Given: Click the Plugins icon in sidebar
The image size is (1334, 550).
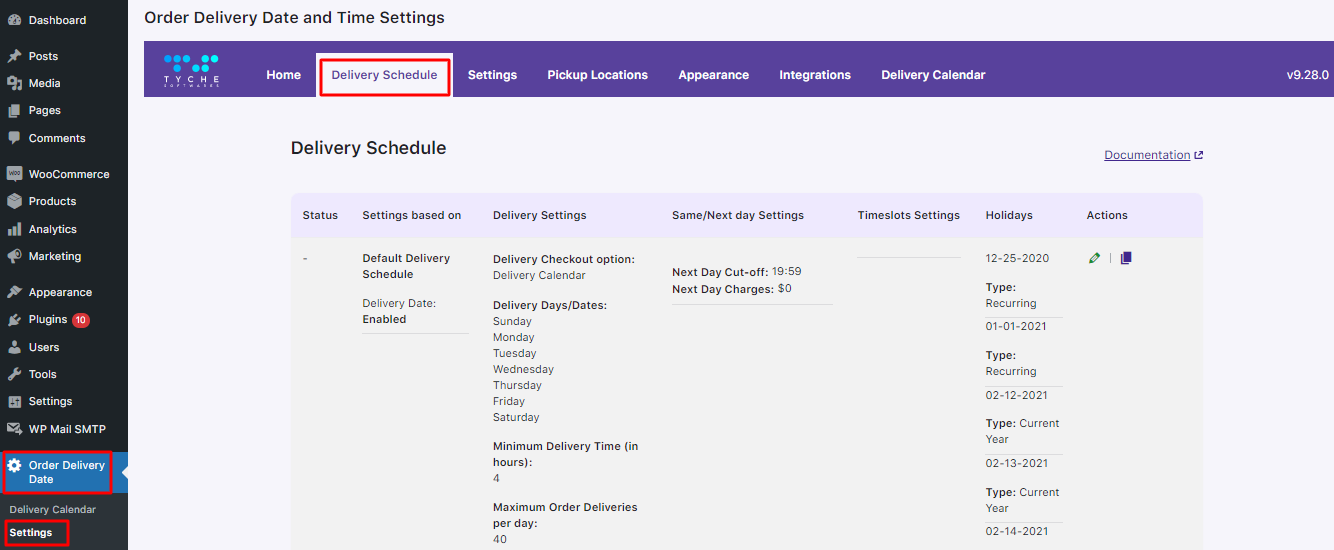Looking at the screenshot, I should [x=14, y=320].
